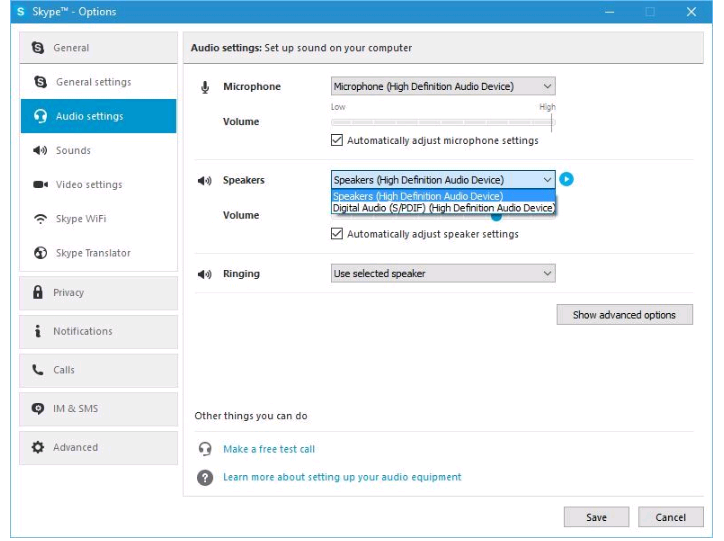
Task: Open Skype WiFi settings
Action: click(98, 218)
